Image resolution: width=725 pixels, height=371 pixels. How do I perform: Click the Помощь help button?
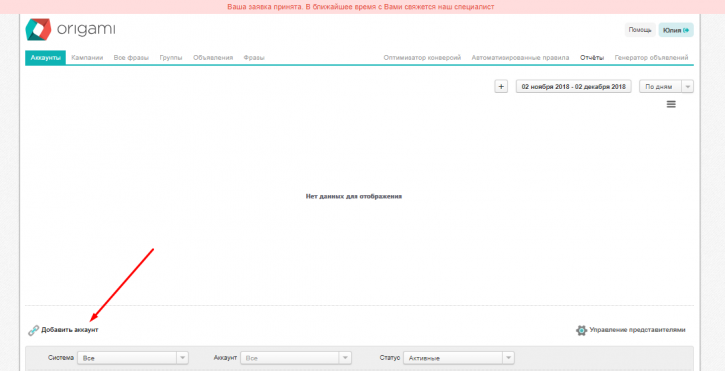640,30
